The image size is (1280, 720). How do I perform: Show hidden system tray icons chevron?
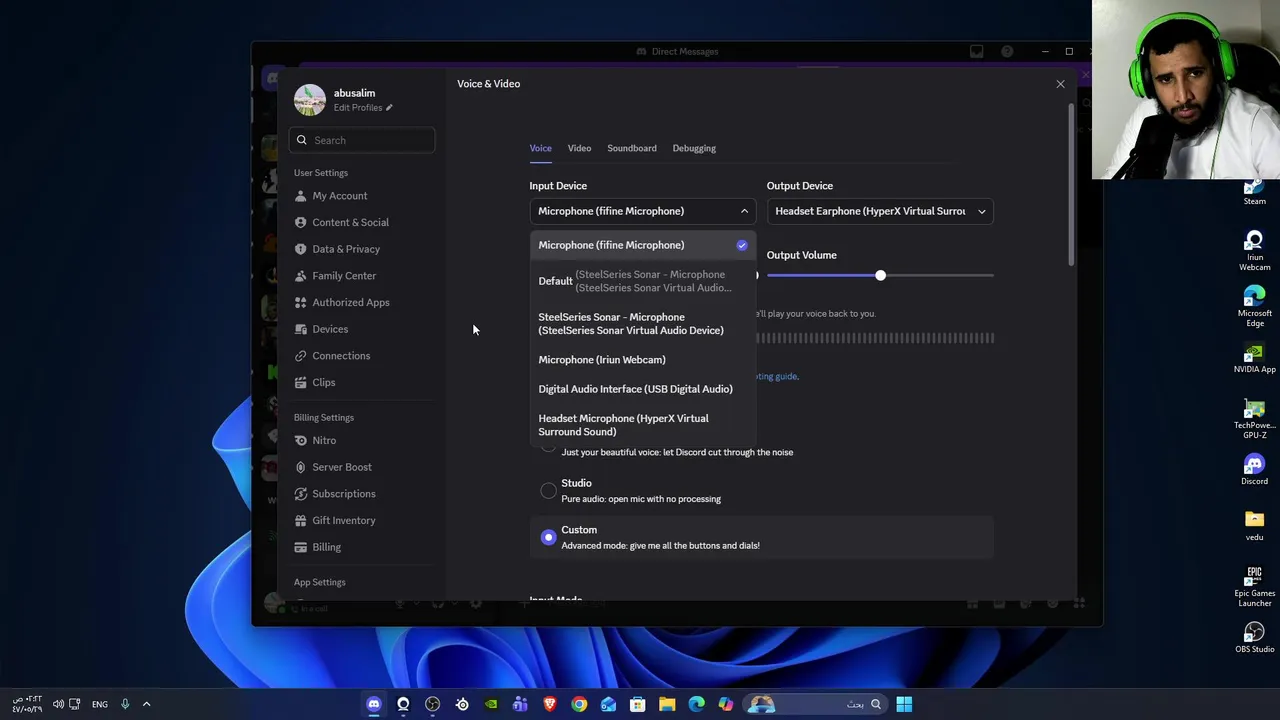coord(146,704)
